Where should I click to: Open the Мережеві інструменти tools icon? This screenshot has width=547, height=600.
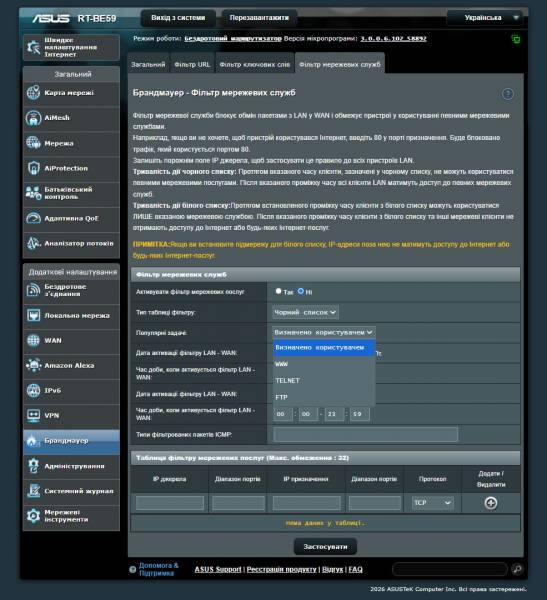coord(33,516)
